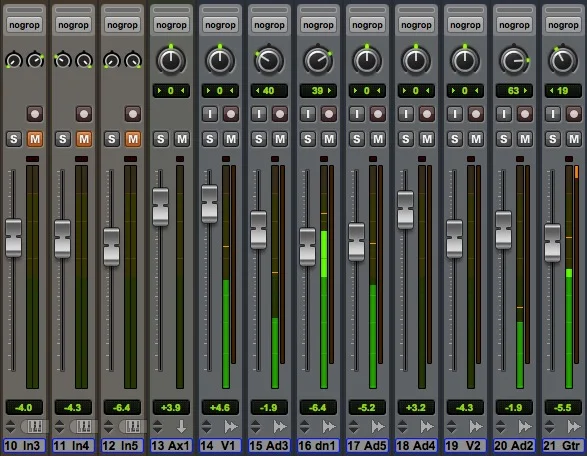Click the volume fader on 16 dn1
The width and height of the screenshot is (587, 456).
tap(308, 247)
